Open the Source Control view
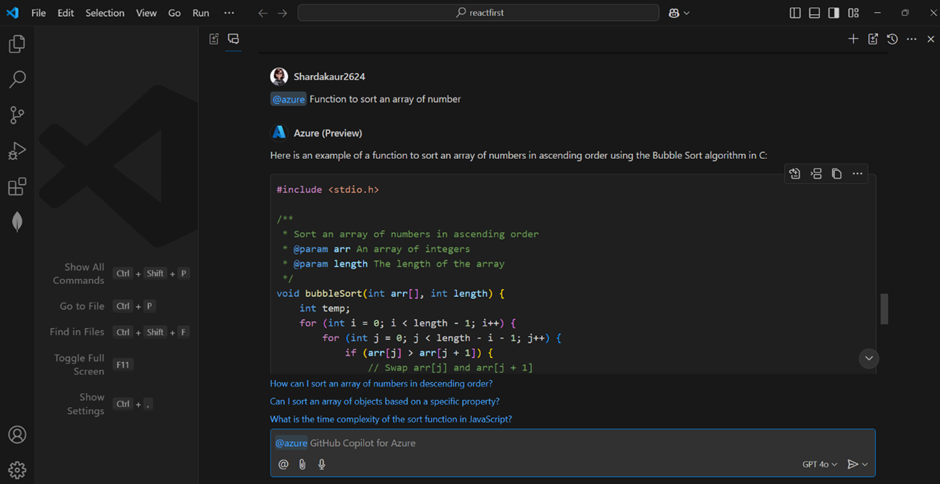Viewport: 940px width, 484px height. point(17,115)
